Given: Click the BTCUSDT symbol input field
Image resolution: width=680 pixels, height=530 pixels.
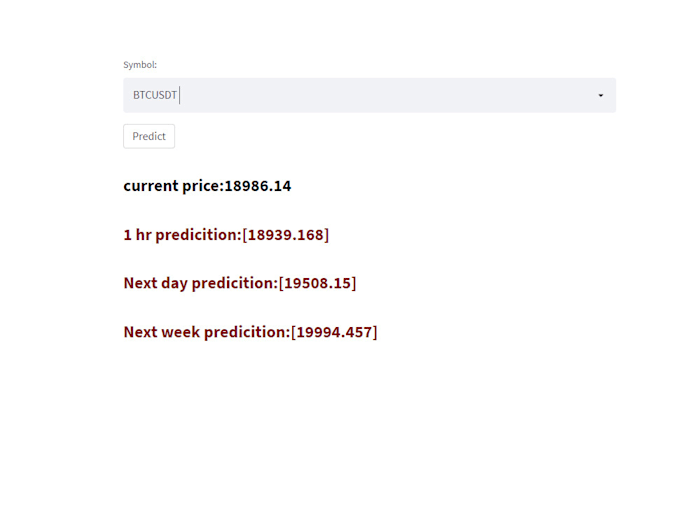Looking at the screenshot, I should pyautogui.click(x=369, y=95).
